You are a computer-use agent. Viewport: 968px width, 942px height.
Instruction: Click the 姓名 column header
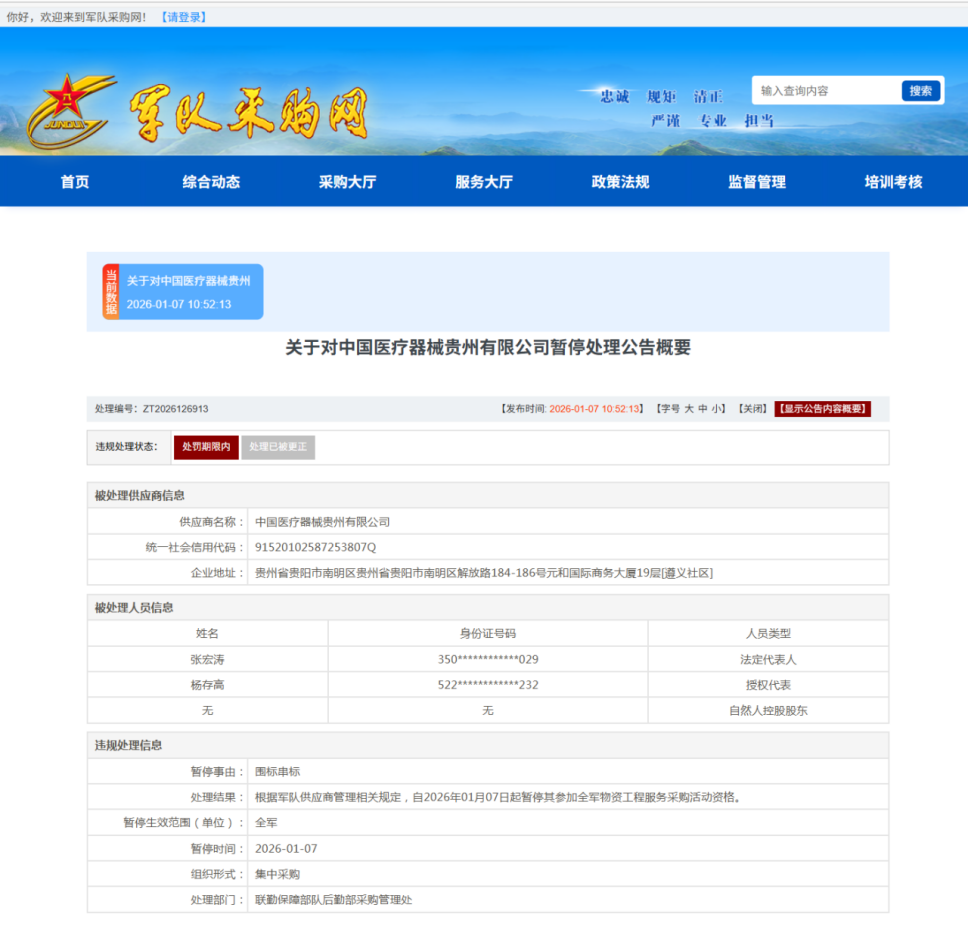click(207, 633)
